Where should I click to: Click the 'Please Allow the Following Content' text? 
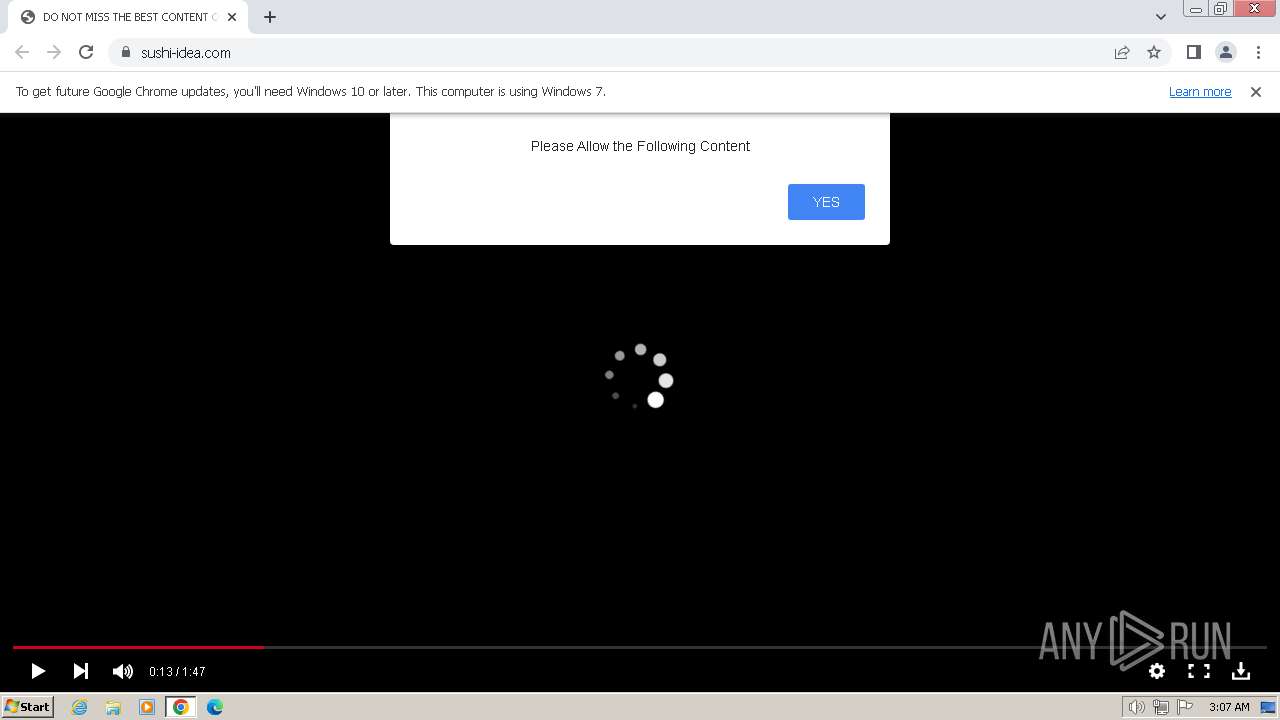coord(640,146)
